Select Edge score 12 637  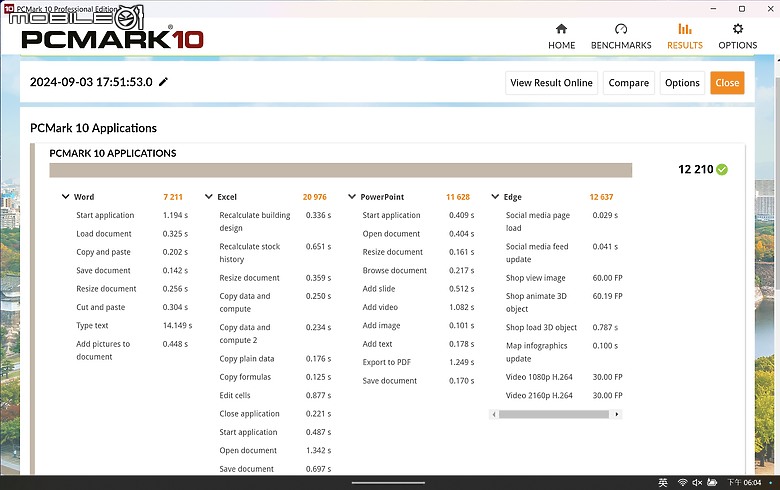(601, 197)
